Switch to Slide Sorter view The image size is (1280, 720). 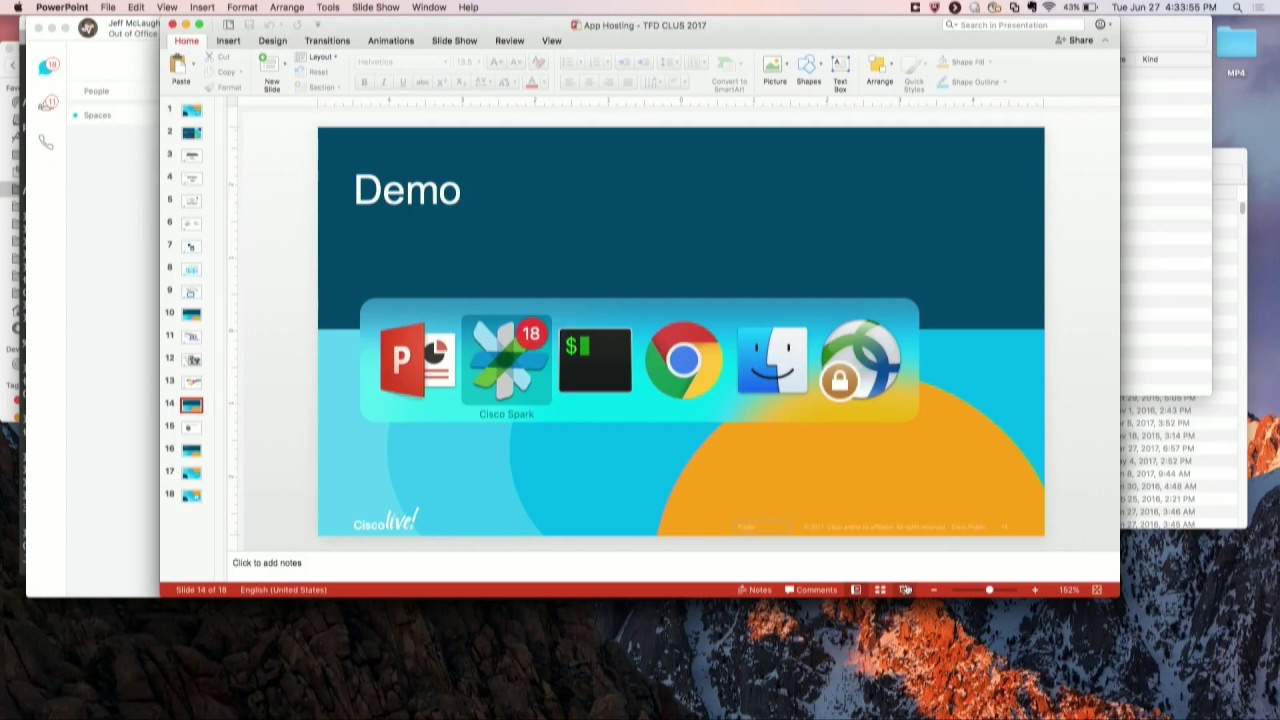(880, 590)
